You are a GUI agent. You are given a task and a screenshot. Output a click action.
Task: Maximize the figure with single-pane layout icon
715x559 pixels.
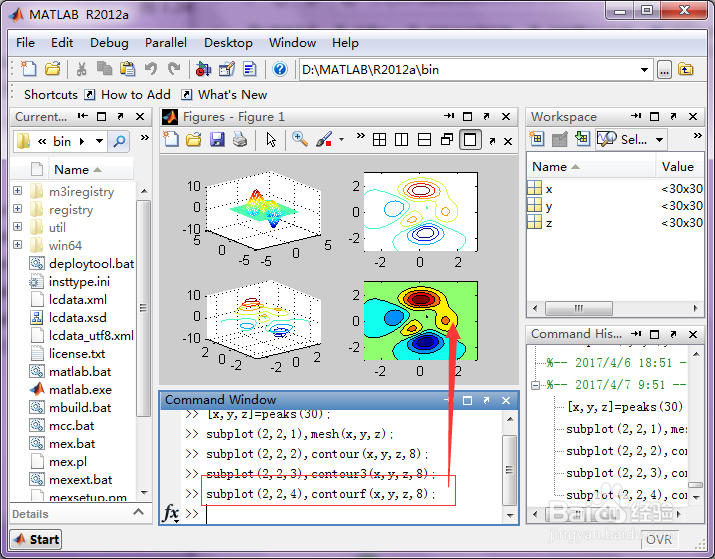(470, 140)
